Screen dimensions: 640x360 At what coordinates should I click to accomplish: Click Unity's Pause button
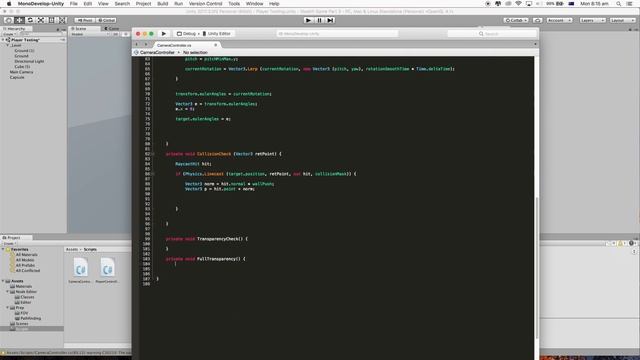point(319,20)
